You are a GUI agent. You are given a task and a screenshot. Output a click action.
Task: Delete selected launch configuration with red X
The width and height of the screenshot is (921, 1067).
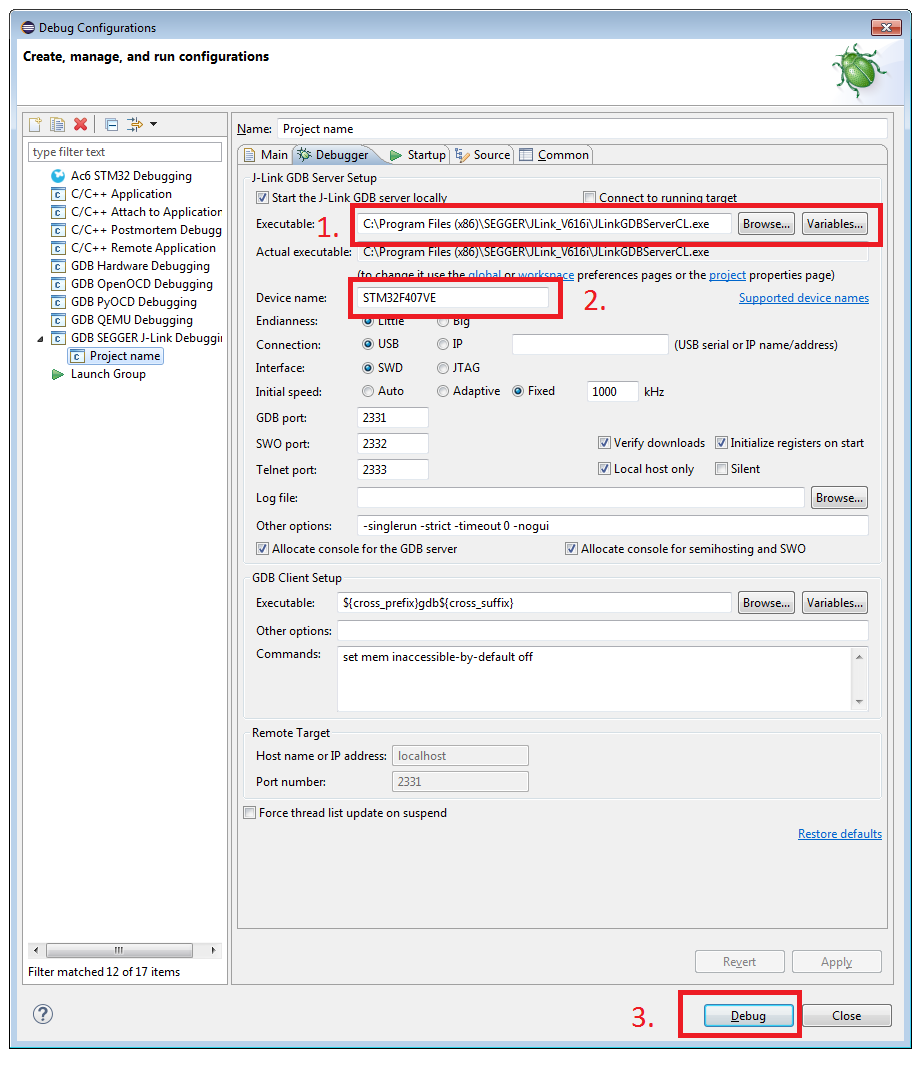80,124
